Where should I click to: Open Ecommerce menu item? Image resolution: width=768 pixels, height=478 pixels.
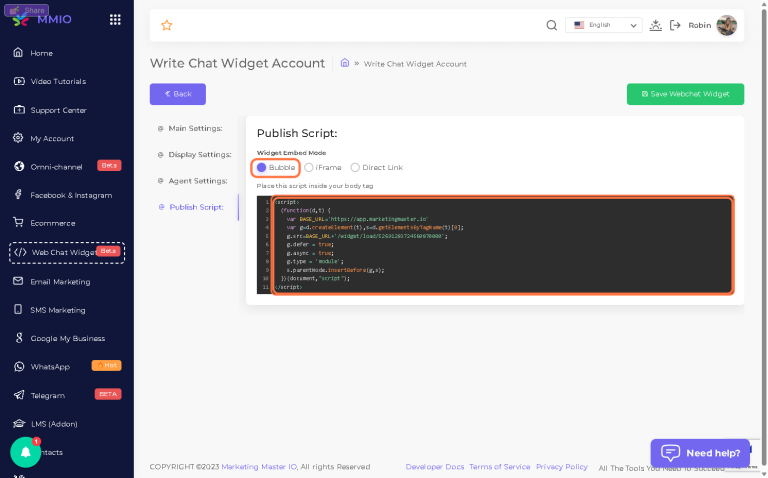point(53,223)
